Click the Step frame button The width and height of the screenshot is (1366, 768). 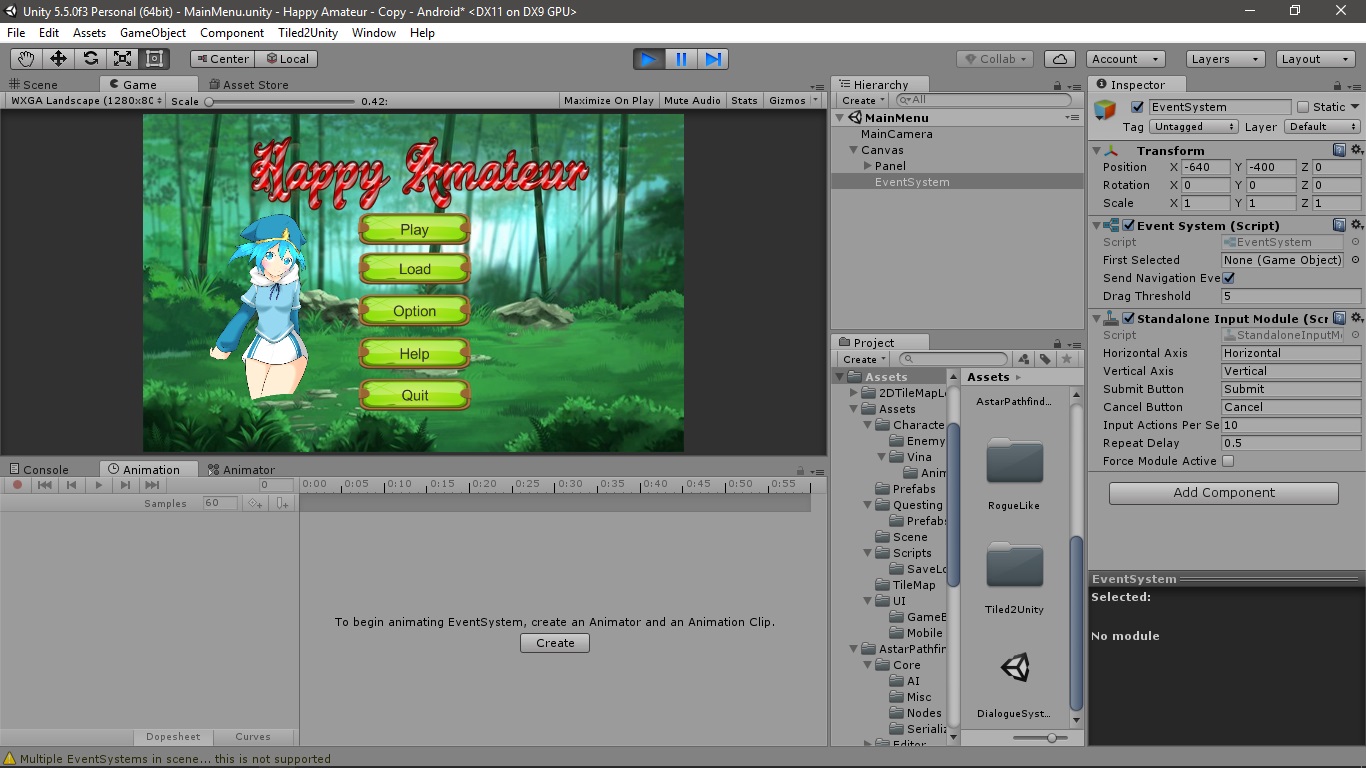coord(713,59)
